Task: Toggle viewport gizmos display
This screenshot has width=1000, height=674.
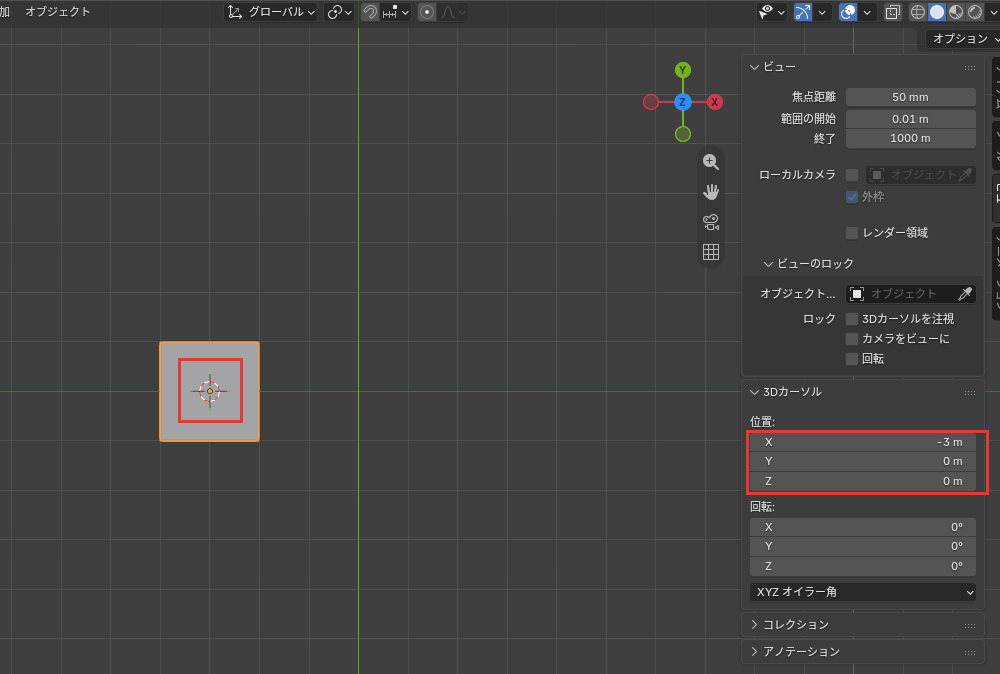Action: coord(803,12)
